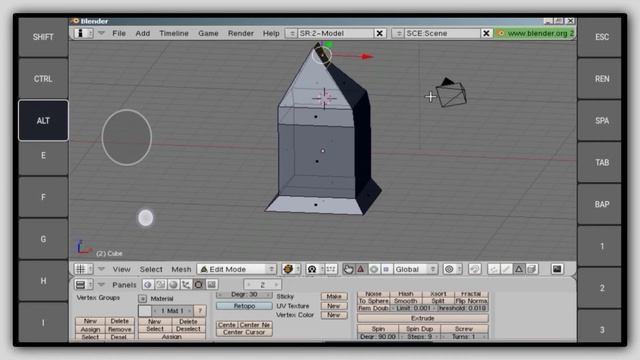Open the rotation/scaling pivot selector
Screen dimensions: 640x360
(x=316, y=269)
